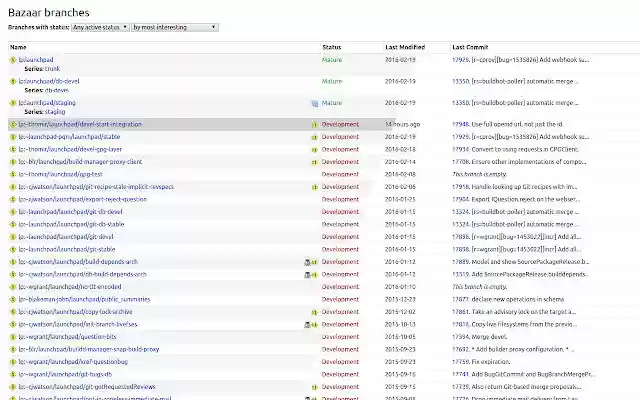Click merge proposal icon for build-manager-proxy-client branch
Screen dimensions: 640x400
click(x=315, y=162)
